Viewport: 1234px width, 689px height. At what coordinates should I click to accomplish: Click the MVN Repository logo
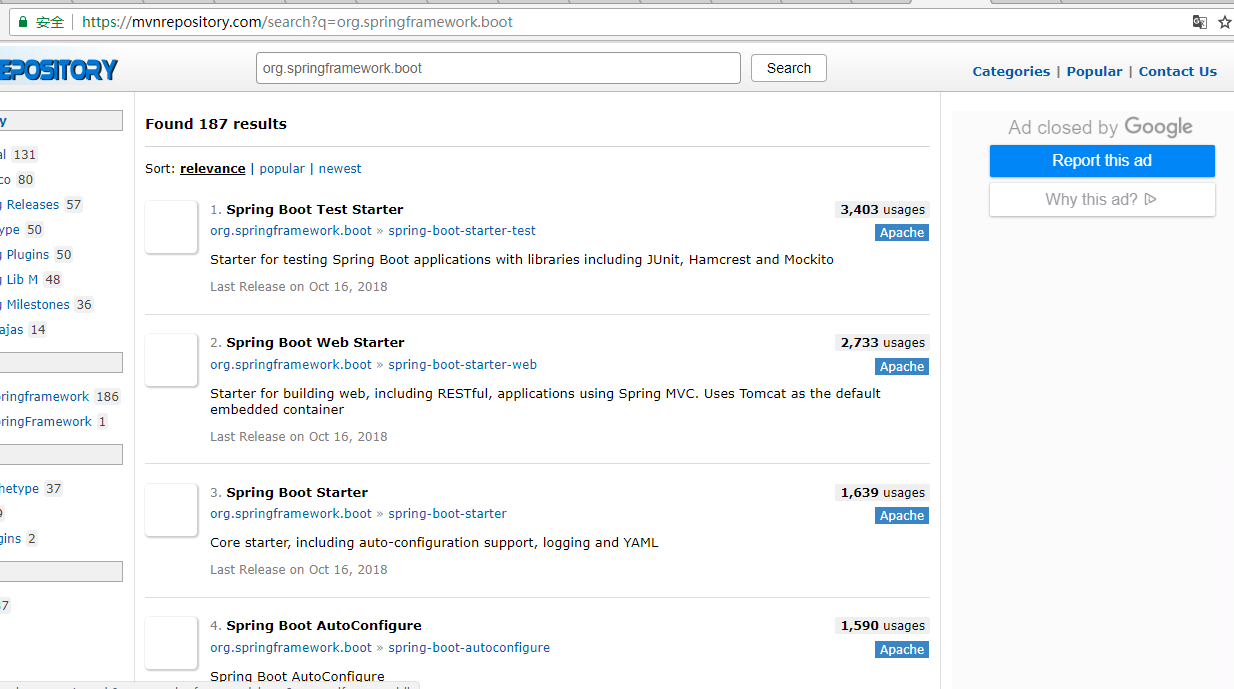[x=58, y=70]
